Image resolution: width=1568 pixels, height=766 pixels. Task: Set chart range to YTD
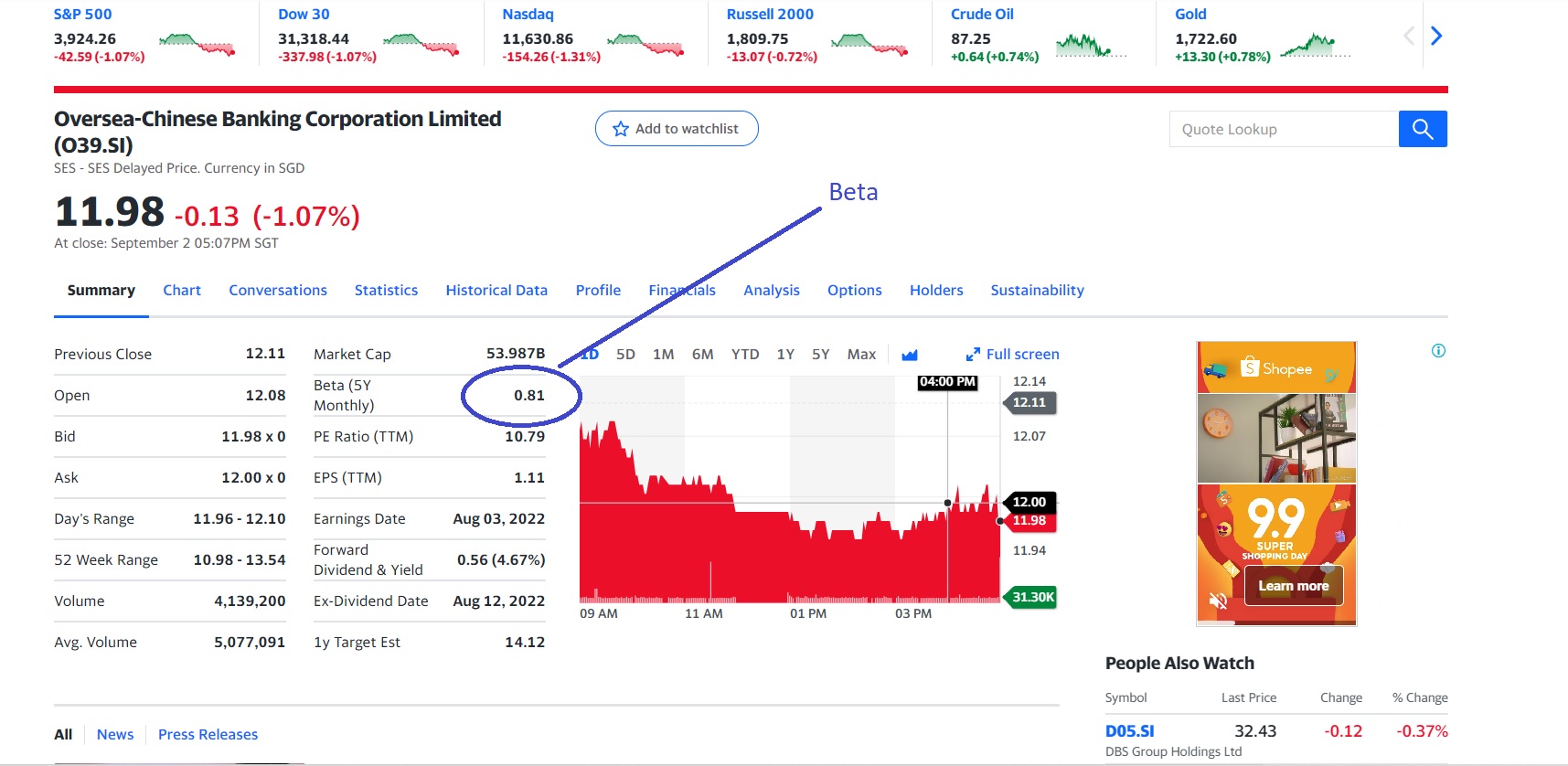pyautogui.click(x=745, y=355)
